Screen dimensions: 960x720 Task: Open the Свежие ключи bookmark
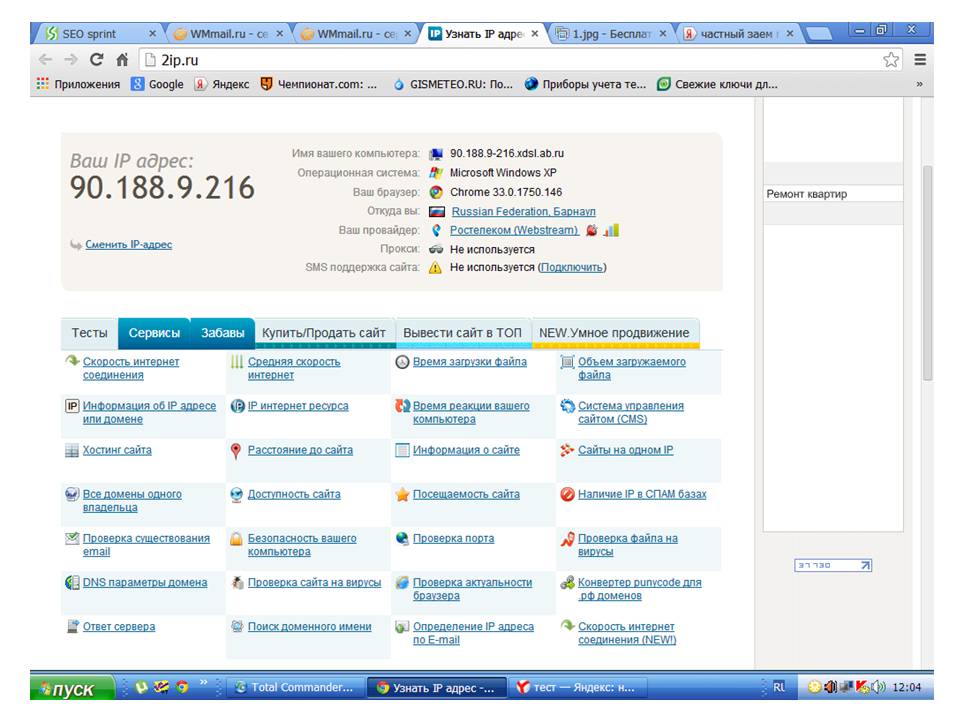click(717, 84)
